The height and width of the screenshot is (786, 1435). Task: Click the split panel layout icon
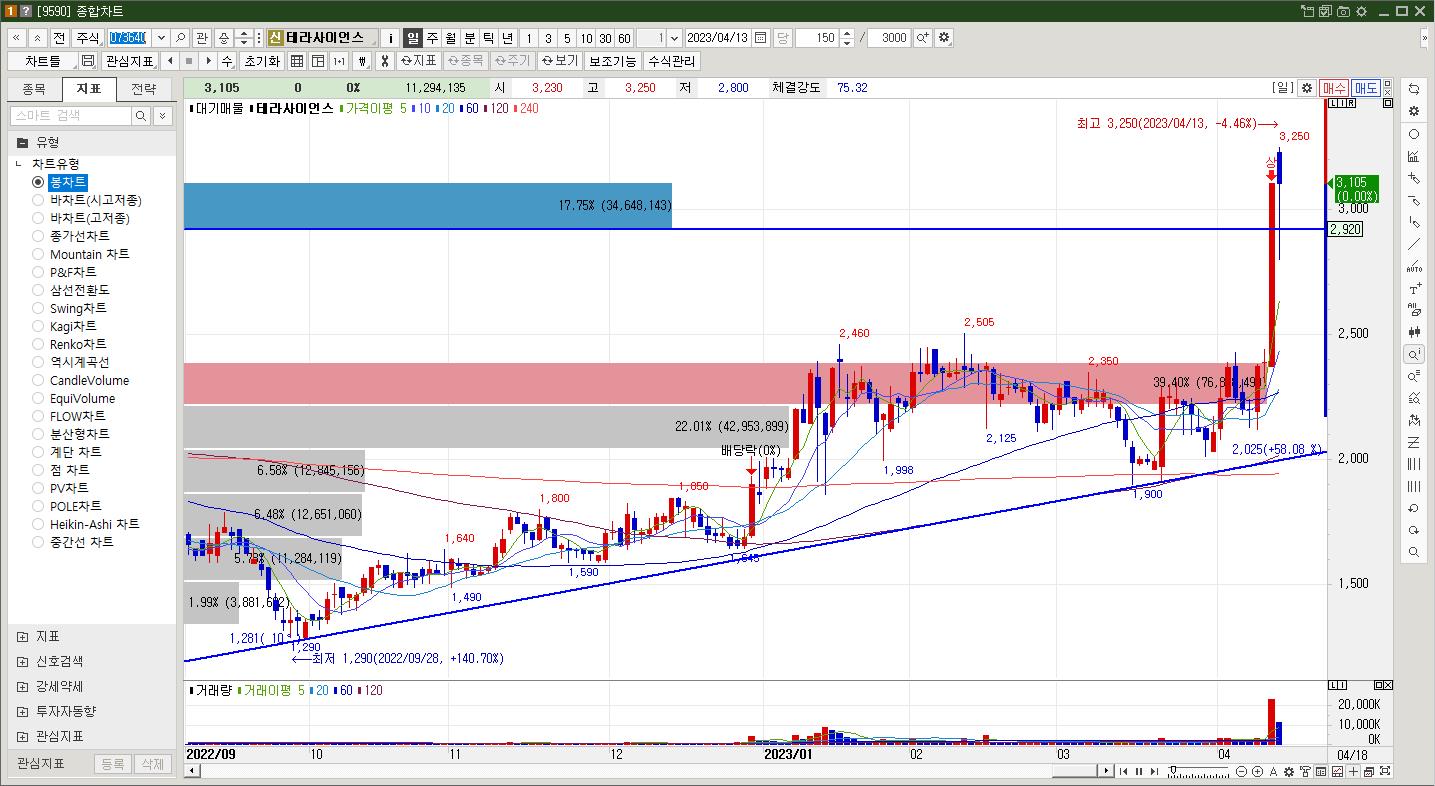click(318, 61)
